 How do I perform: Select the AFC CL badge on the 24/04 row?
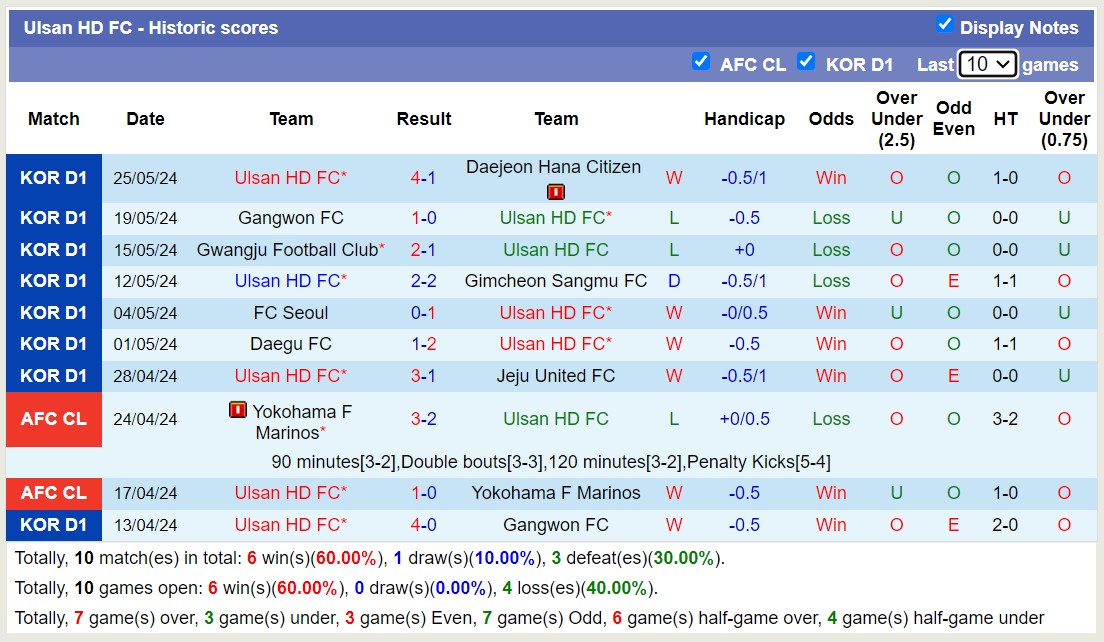[x=54, y=419]
